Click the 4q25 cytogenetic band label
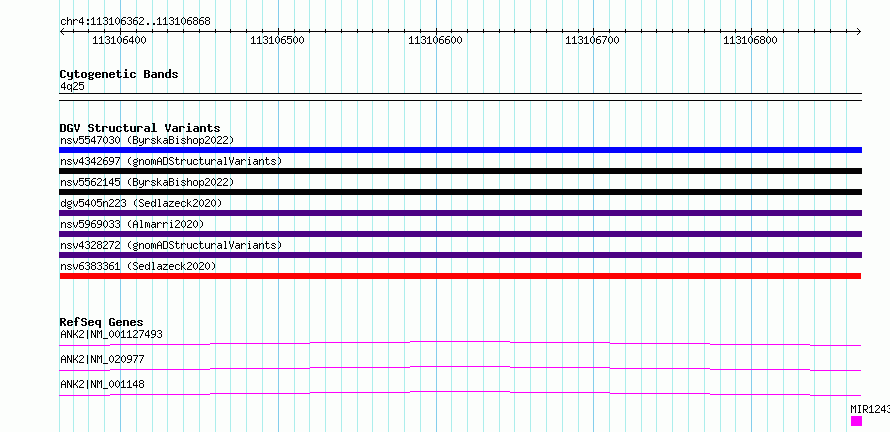The width and height of the screenshot is (890, 432). (x=72, y=86)
